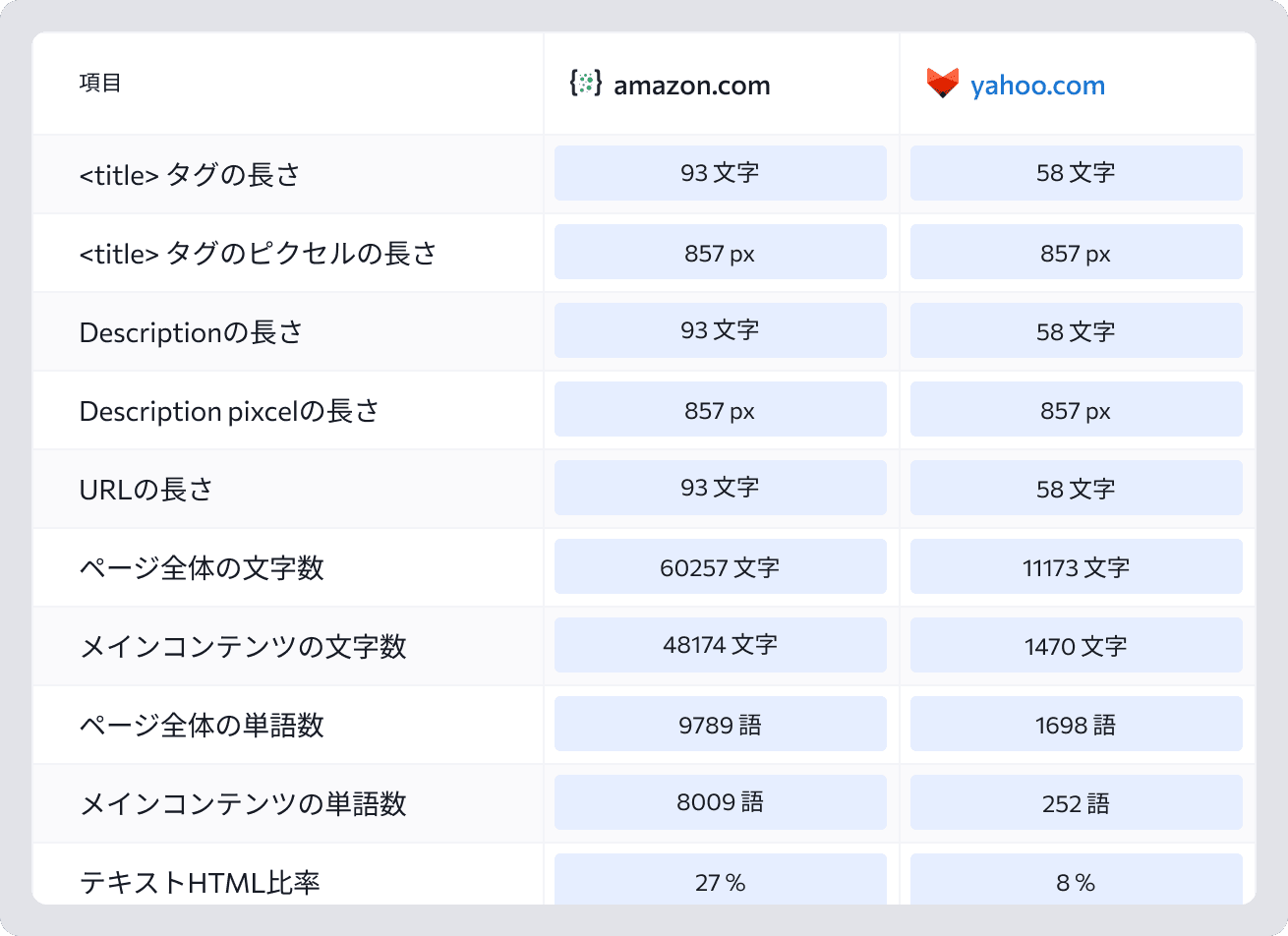Click yahoo's 11173 文字 cell
This screenshot has width=1288, height=936.
[1077, 566]
